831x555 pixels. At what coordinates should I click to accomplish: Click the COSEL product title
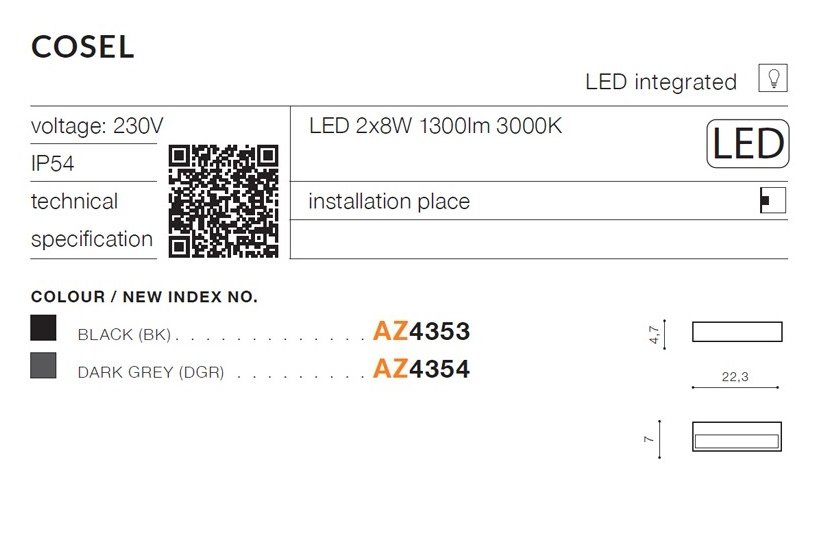(x=83, y=47)
